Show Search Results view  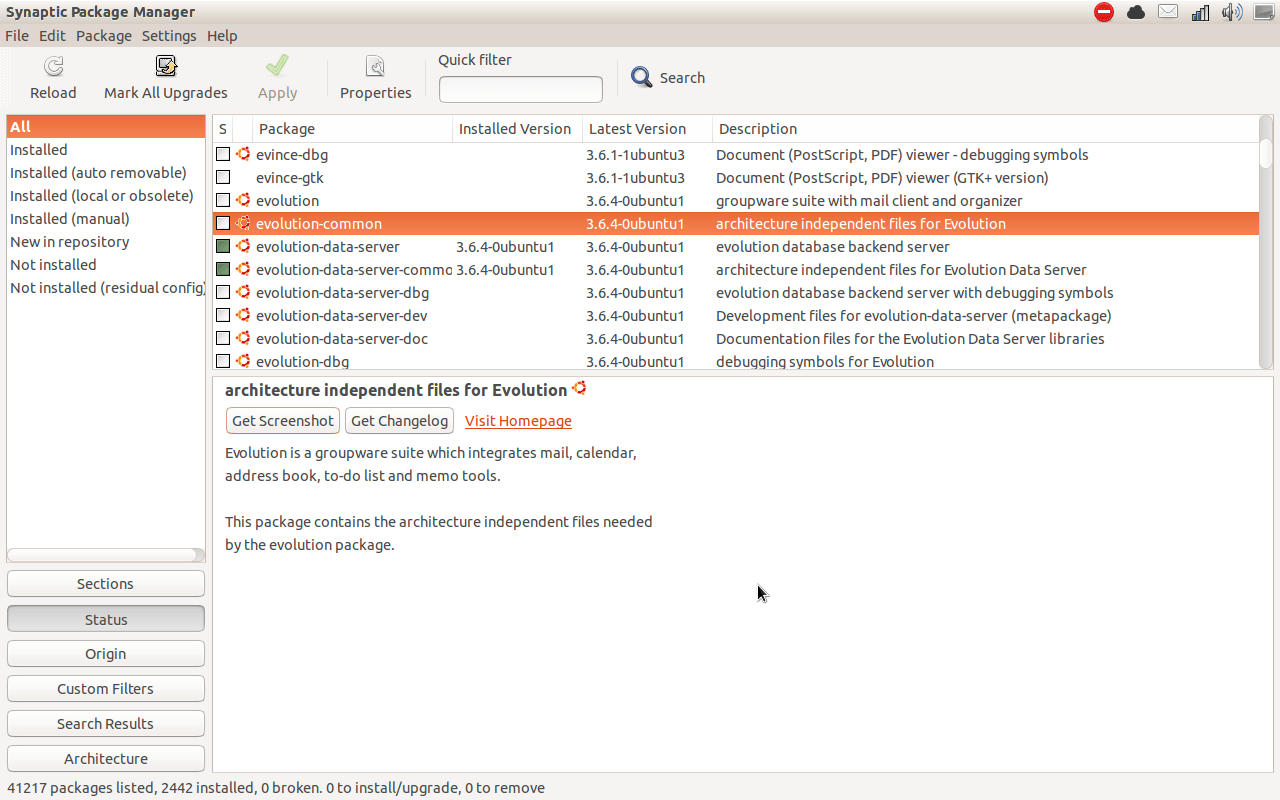click(106, 724)
